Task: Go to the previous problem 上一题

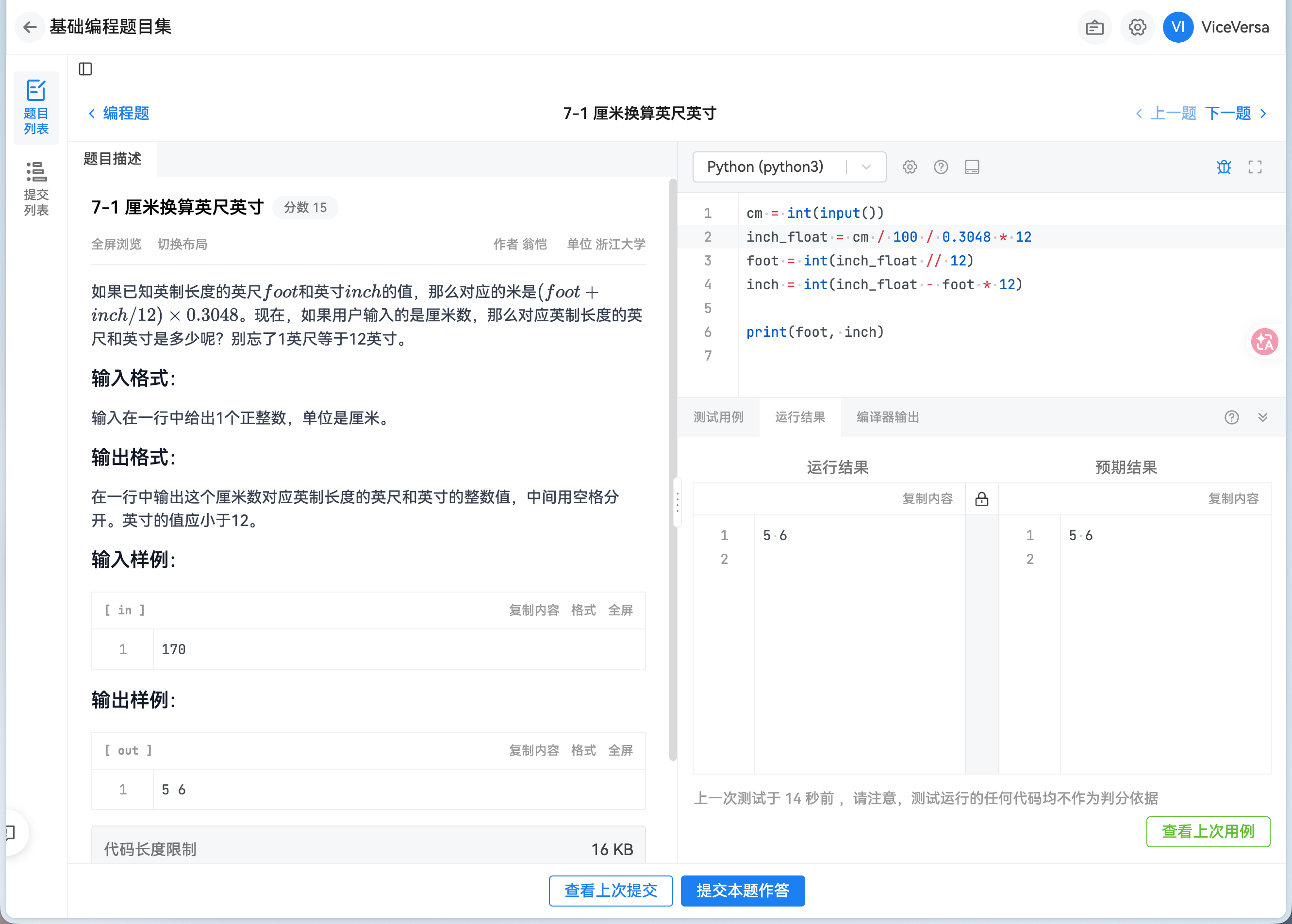Action: point(1166,113)
